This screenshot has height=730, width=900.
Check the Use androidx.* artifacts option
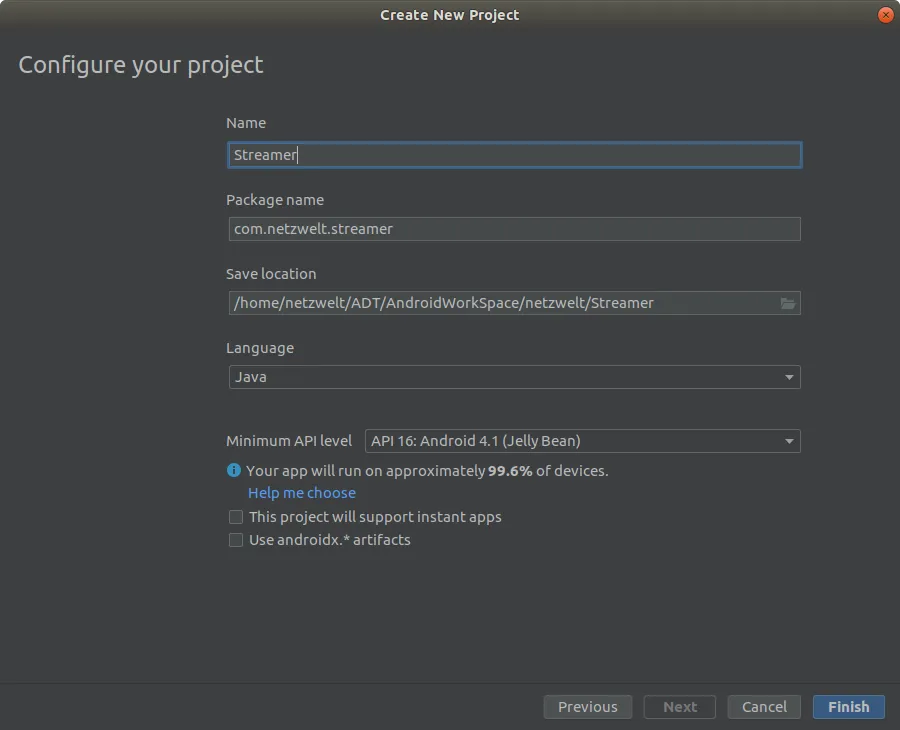236,540
